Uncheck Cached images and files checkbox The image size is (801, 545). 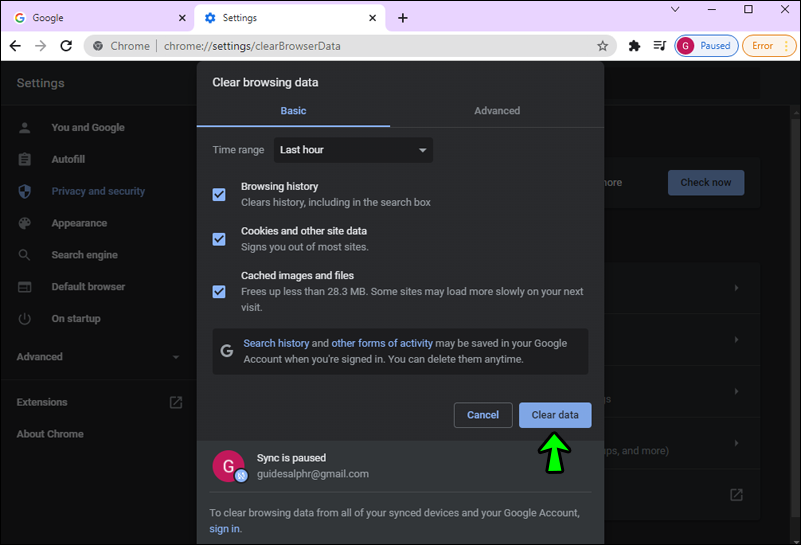tap(219, 291)
